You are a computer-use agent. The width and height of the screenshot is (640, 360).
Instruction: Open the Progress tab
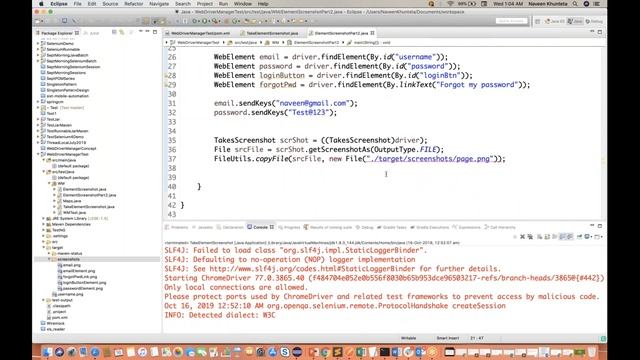289,227
